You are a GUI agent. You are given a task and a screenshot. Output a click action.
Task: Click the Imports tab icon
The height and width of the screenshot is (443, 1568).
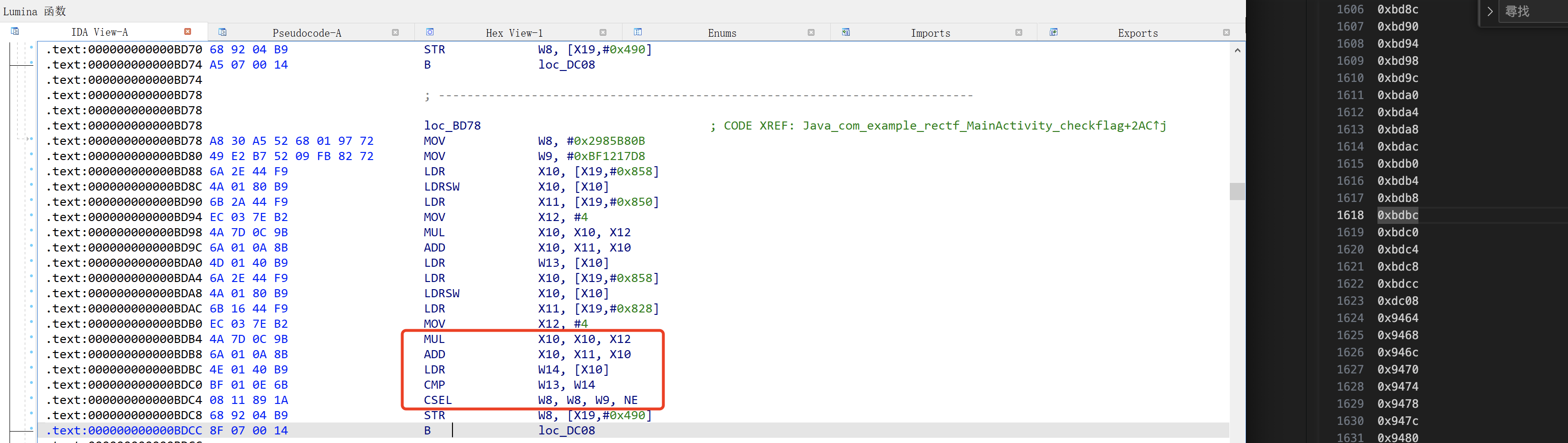(845, 31)
